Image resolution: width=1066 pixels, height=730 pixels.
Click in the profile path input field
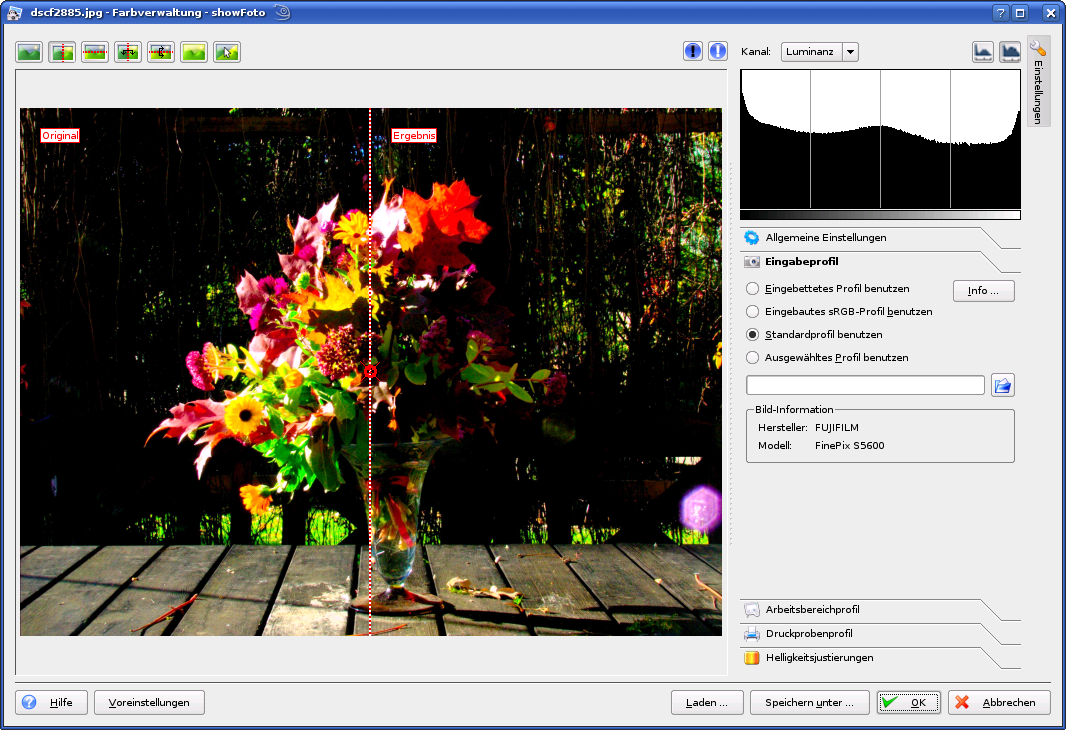[865, 385]
